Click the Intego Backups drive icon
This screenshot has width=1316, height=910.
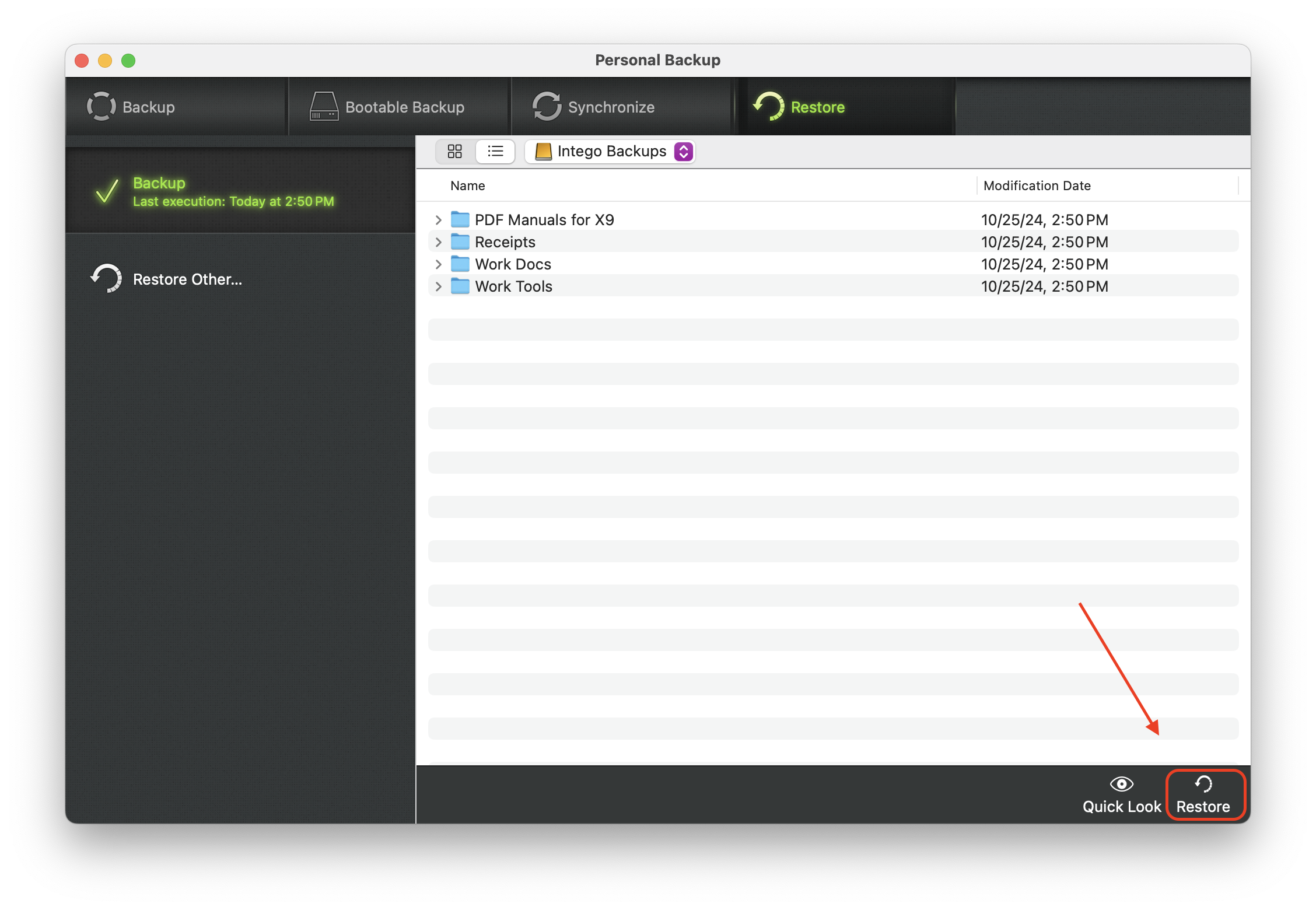[544, 152]
